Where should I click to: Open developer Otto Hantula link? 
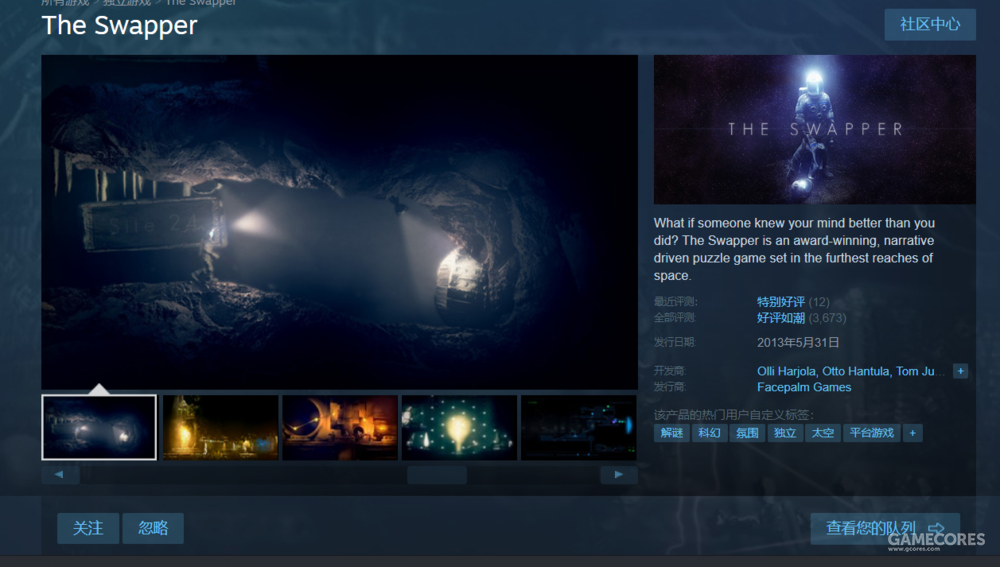click(x=855, y=371)
